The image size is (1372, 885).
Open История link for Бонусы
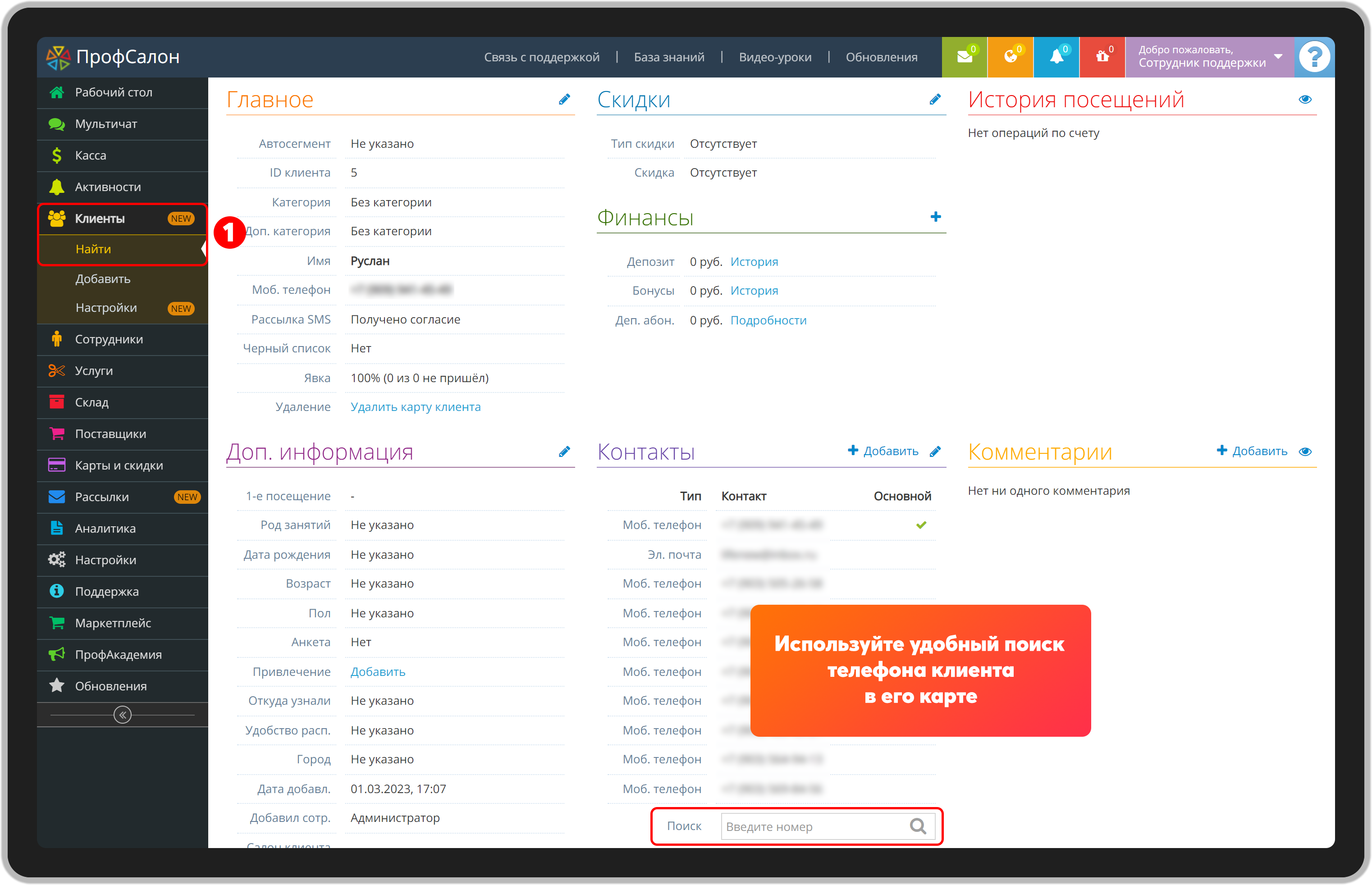point(754,291)
